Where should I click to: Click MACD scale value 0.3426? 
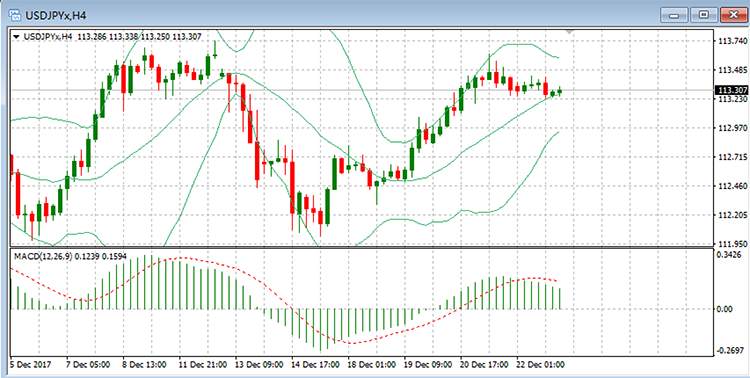coord(729,254)
